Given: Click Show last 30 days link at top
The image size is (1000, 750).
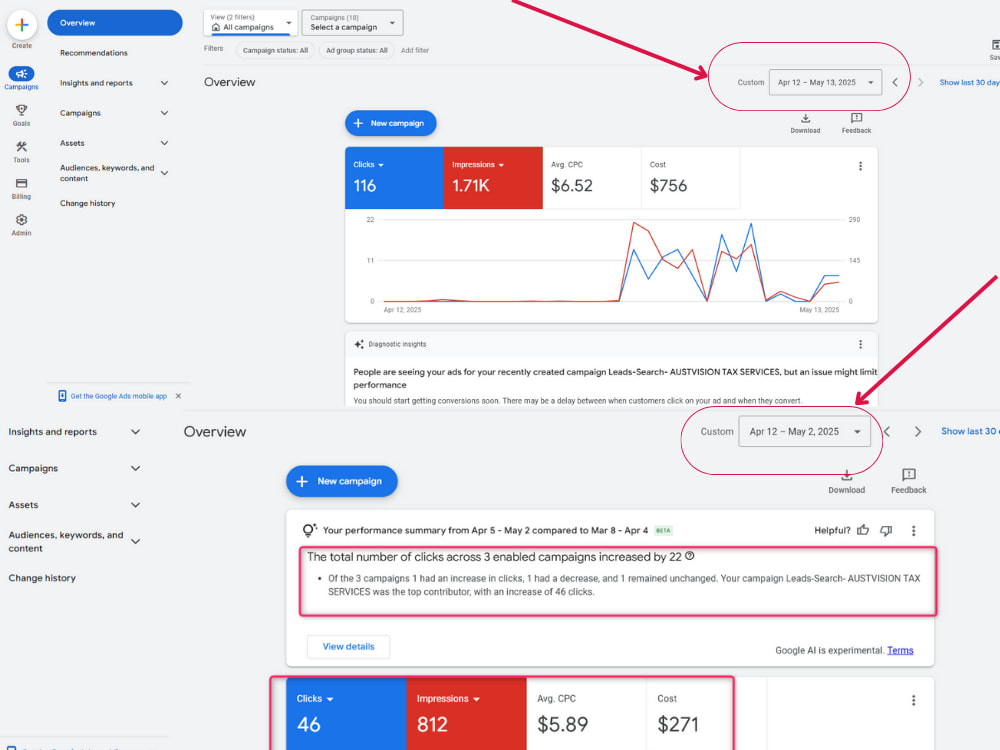Looking at the screenshot, I should 969,82.
